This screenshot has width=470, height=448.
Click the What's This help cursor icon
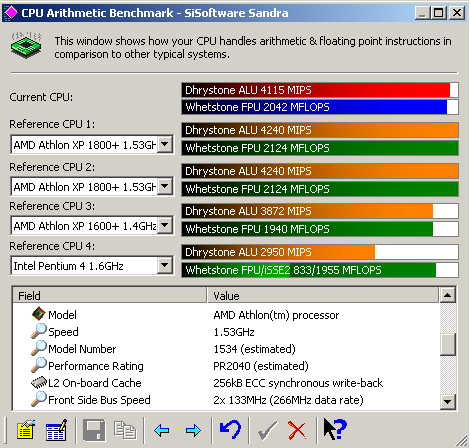pyautogui.click(x=335, y=429)
